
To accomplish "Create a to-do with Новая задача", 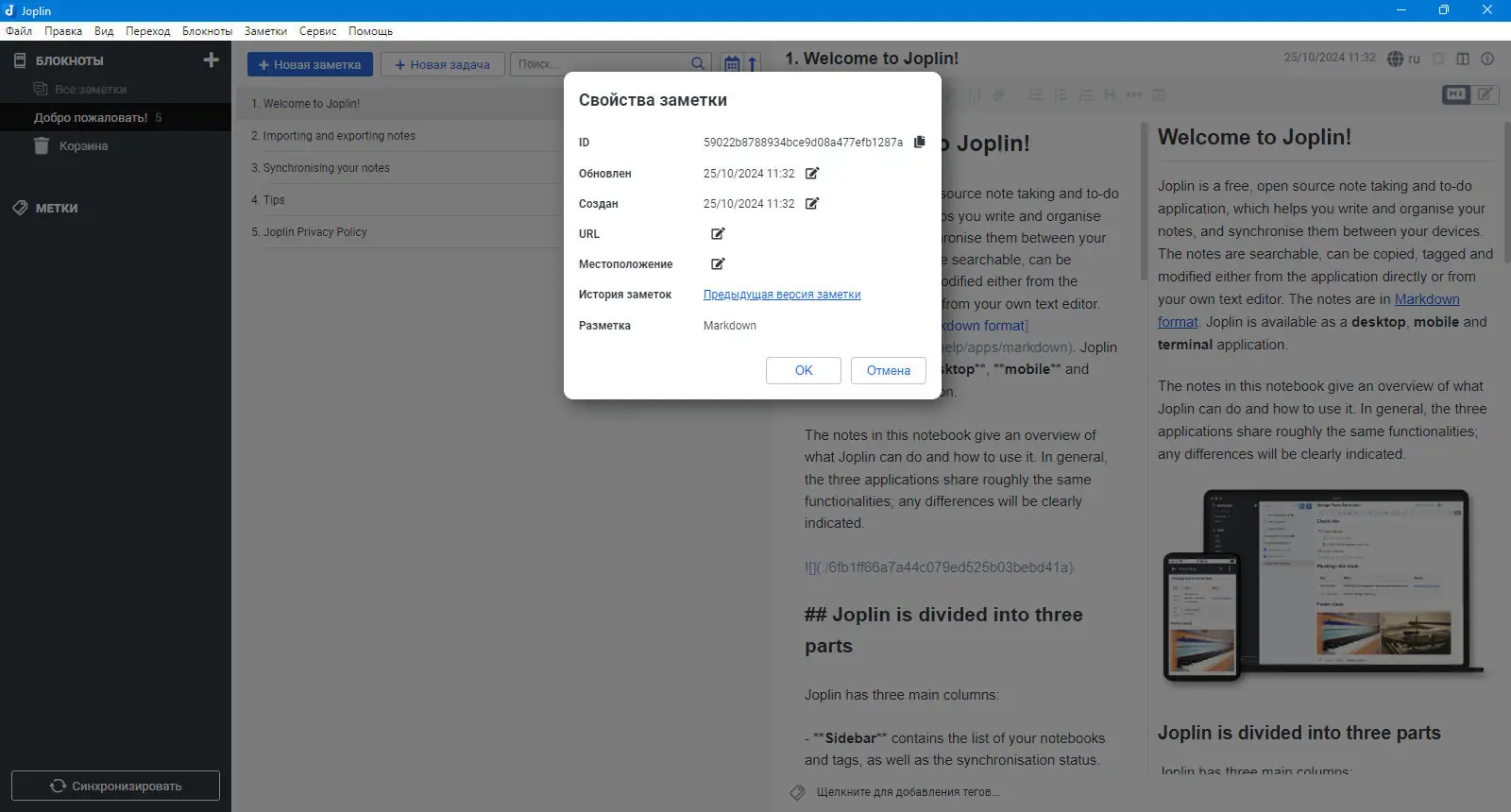I will [x=442, y=64].
